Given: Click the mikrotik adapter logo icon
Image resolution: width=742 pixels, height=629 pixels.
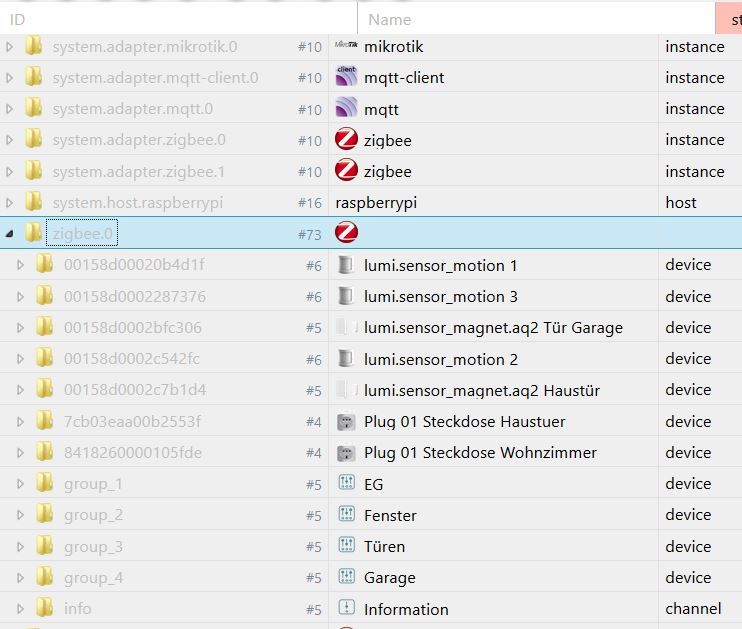Looking at the screenshot, I should tap(346, 45).
